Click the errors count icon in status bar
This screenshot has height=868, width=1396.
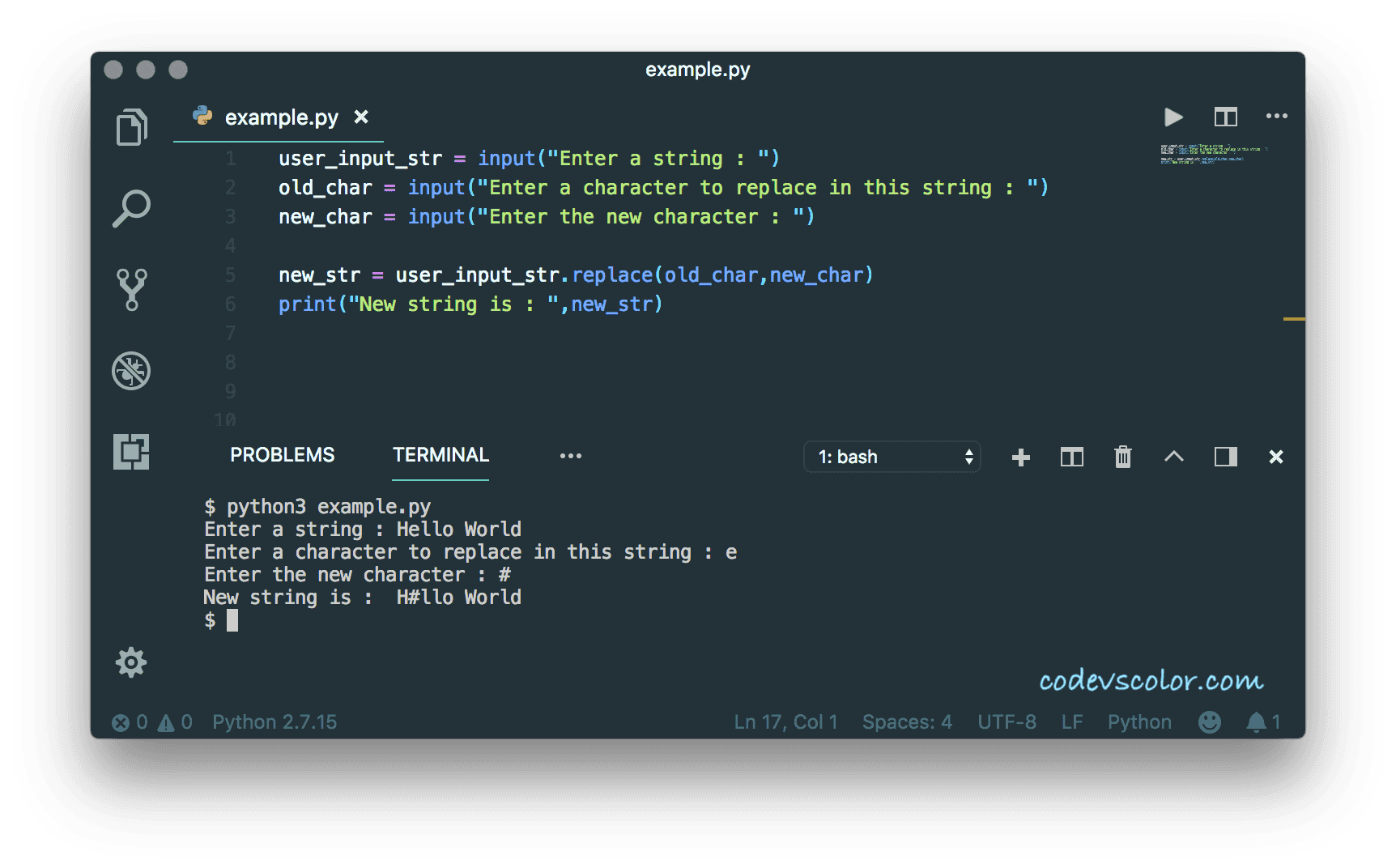pyautogui.click(x=130, y=722)
